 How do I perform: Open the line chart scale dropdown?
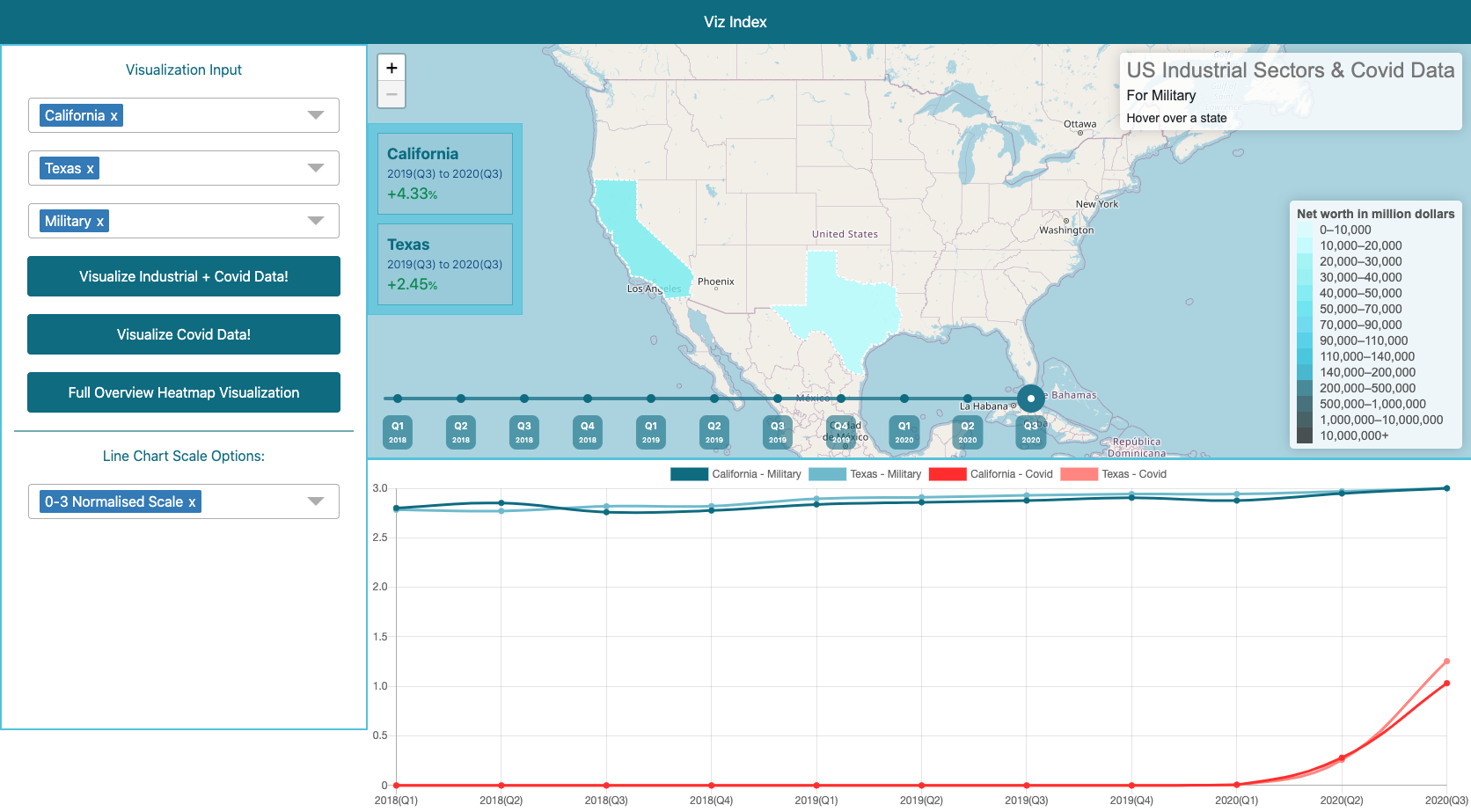pyautogui.click(x=316, y=501)
